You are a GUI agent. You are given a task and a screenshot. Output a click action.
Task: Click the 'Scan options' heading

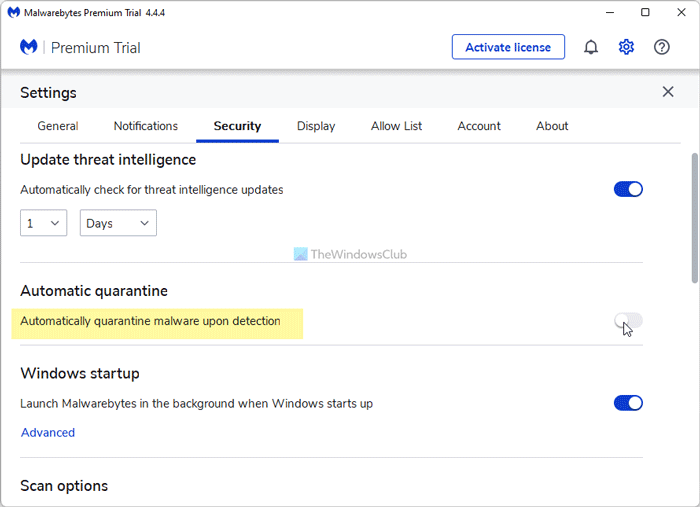[x=64, y=486]
